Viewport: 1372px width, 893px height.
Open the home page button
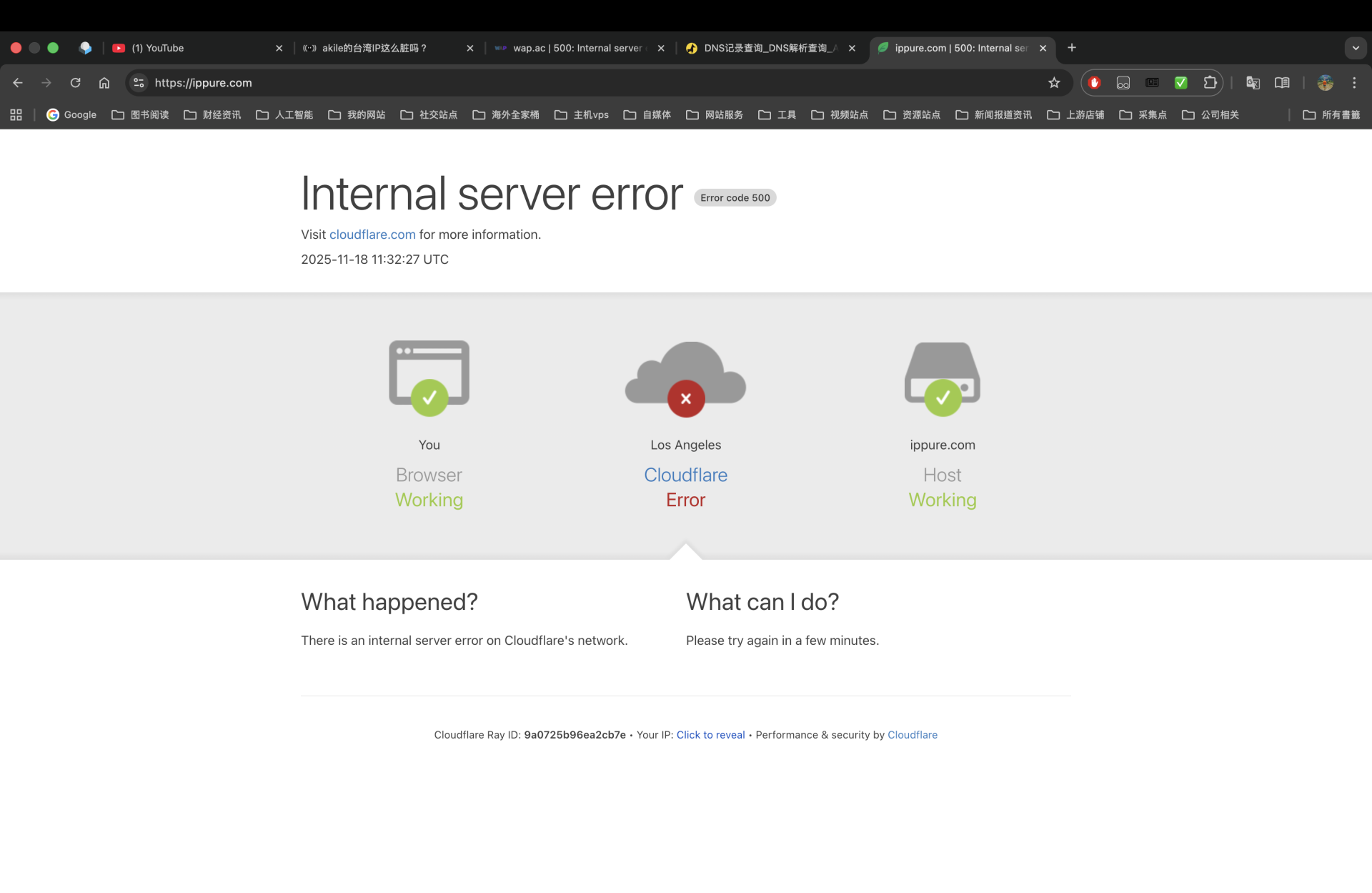click(x=104, y=83)
